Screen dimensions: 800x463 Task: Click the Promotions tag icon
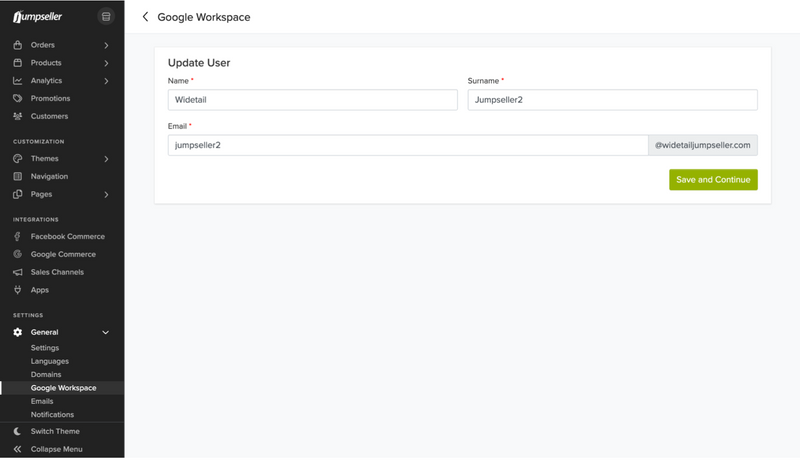[18, 99]
